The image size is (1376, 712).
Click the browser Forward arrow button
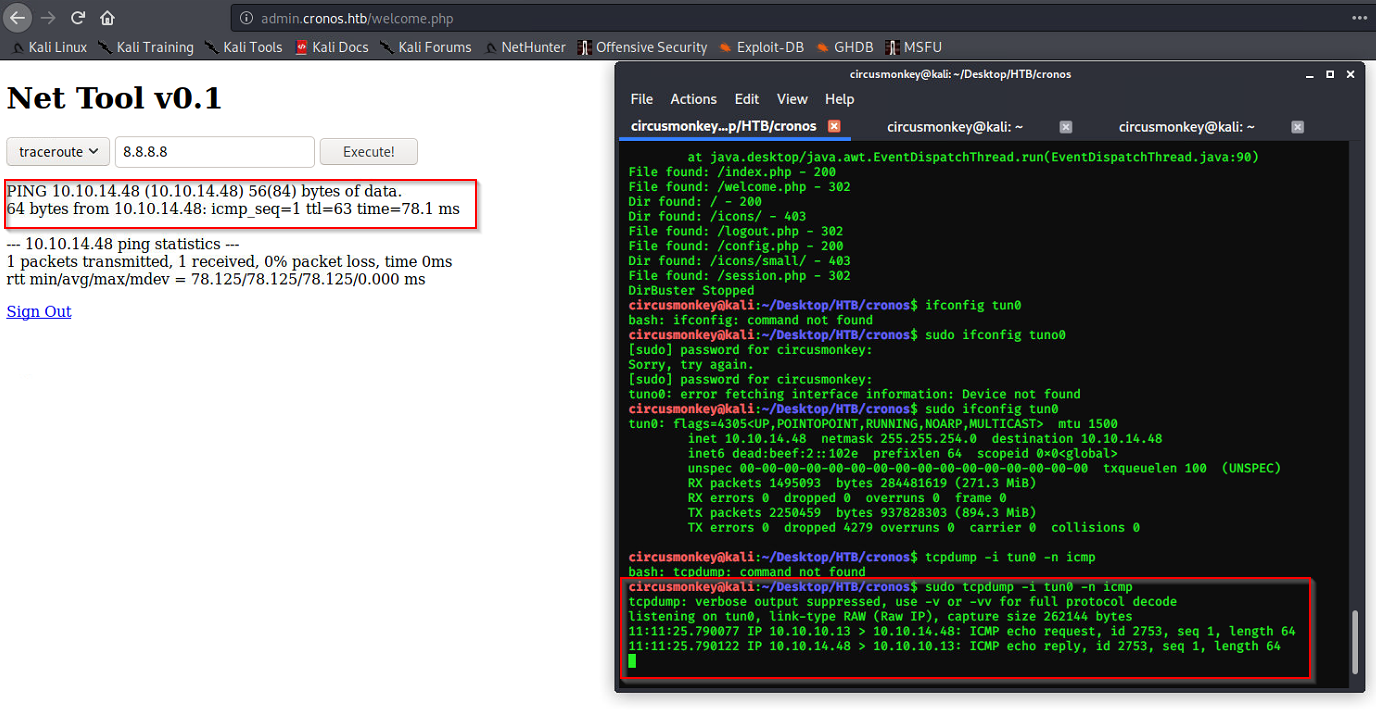[x=48, y=18]
